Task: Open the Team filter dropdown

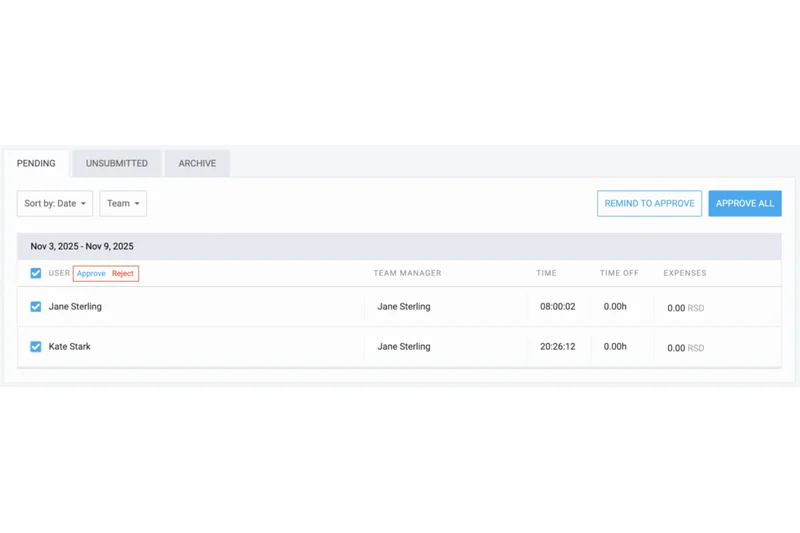Action: click(123, 203)
